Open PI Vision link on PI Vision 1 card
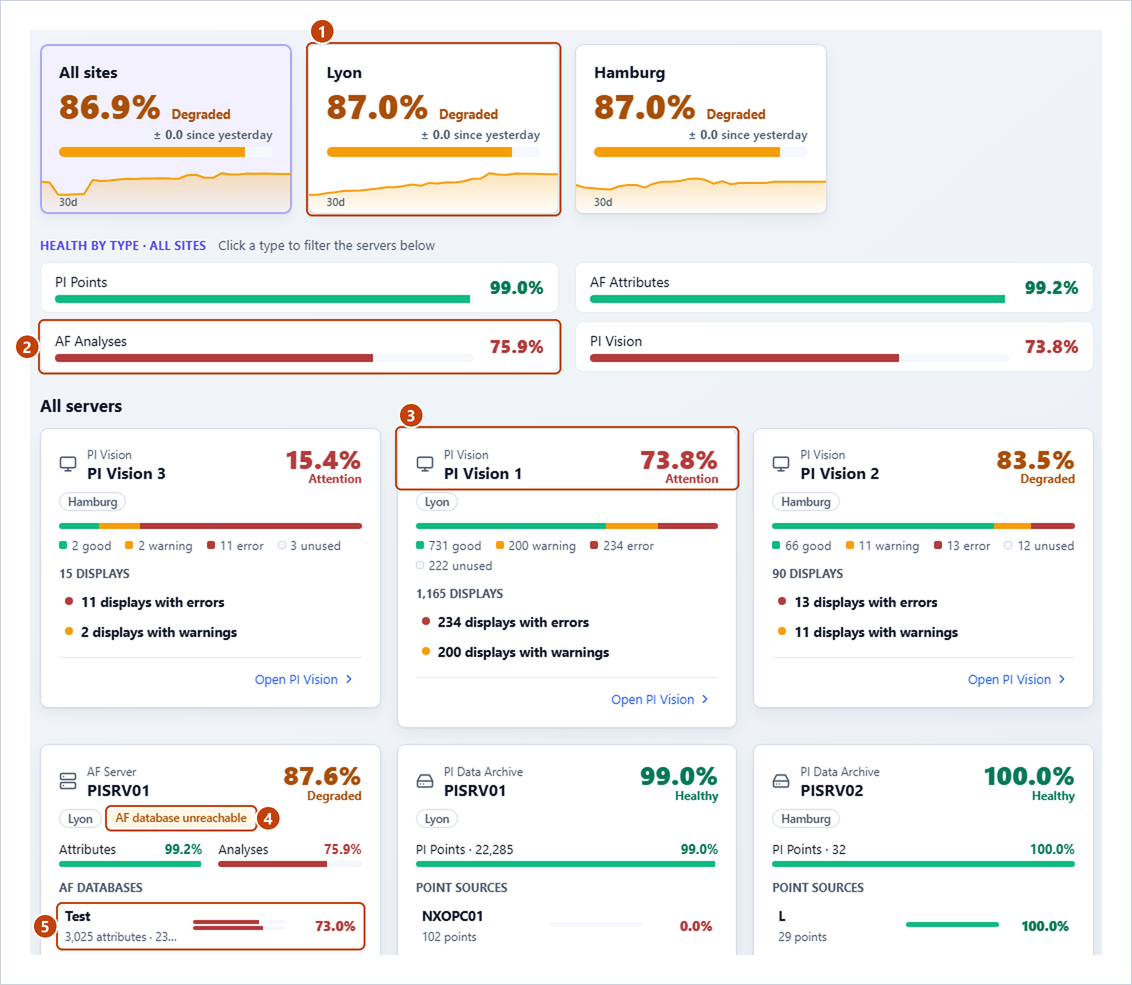 660,700
